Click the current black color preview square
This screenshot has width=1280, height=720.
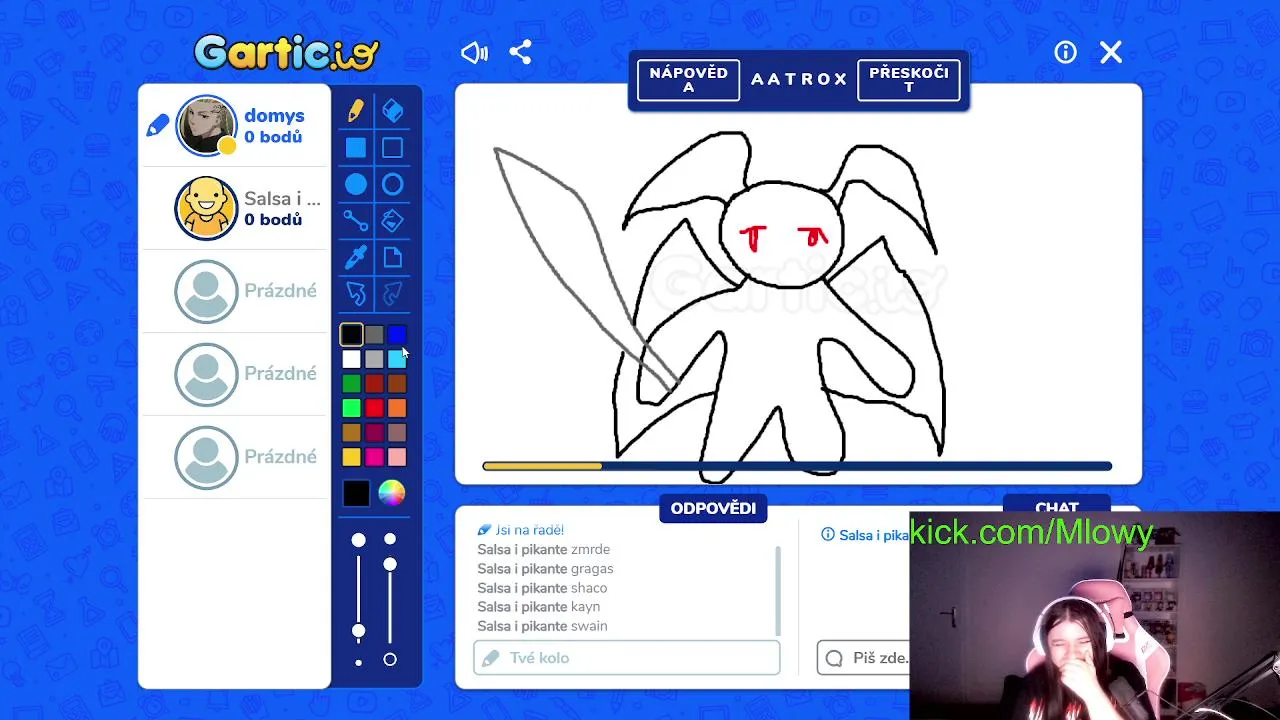coord(356,493)
